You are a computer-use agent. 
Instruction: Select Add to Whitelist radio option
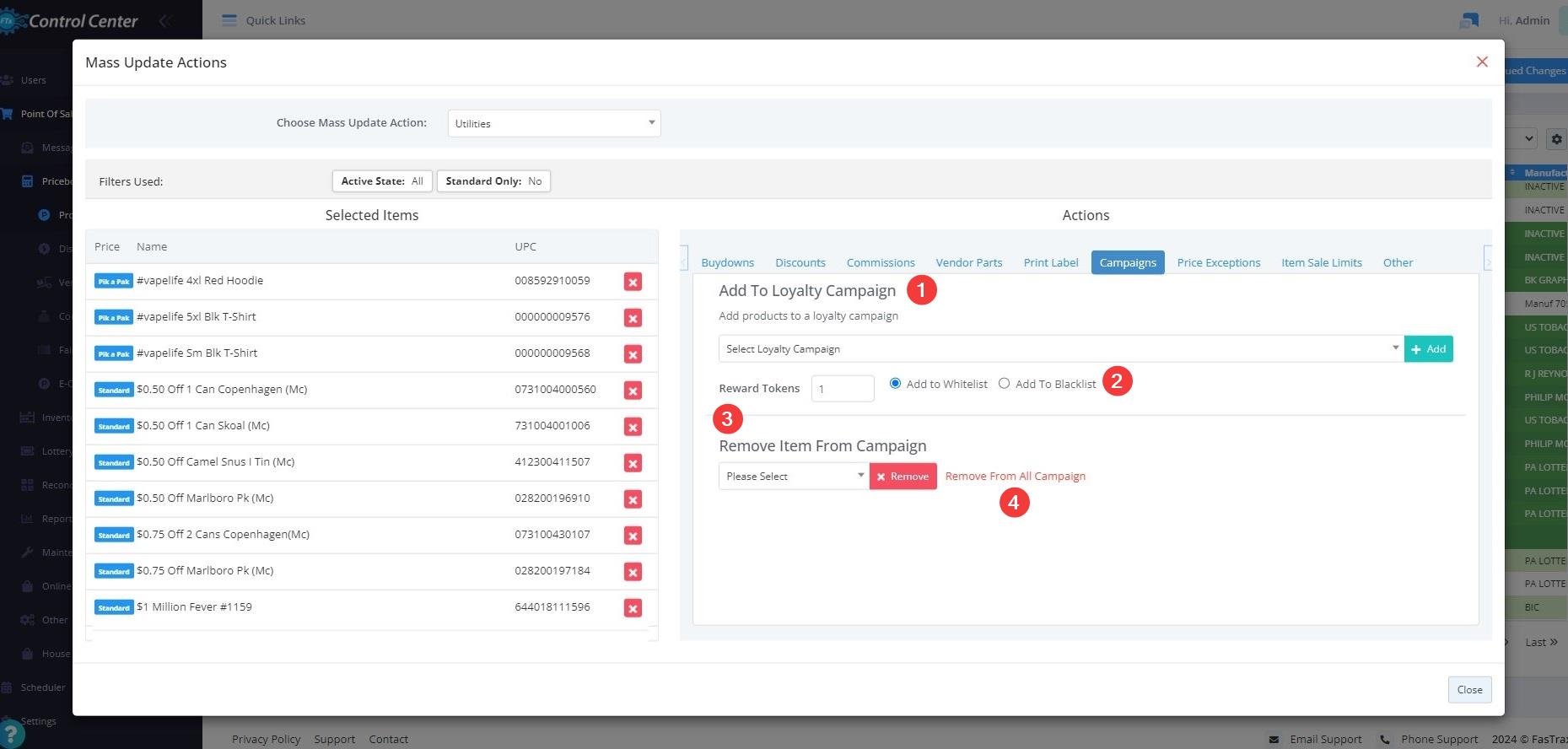(x=895, y=384)
